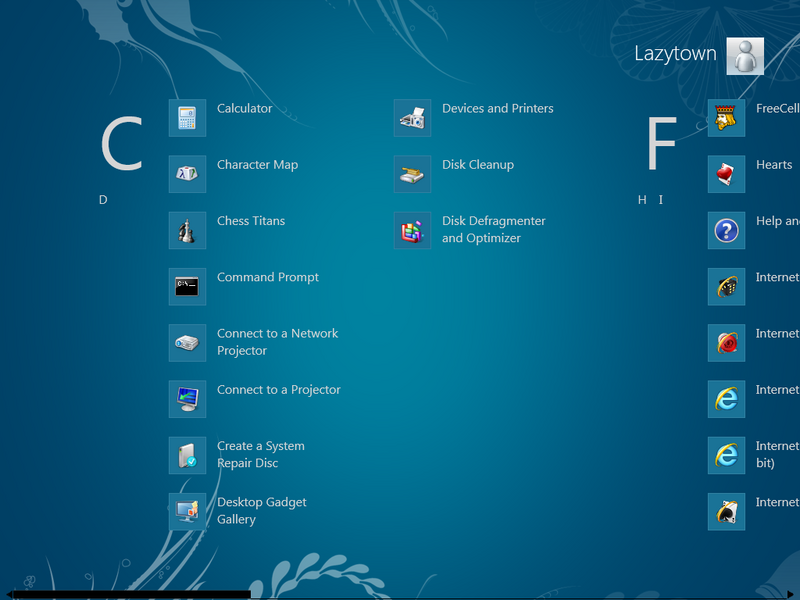The height and width of the screenshot is (600, 800).
Task: Jump to the H letter group
Action: point(642,200)
